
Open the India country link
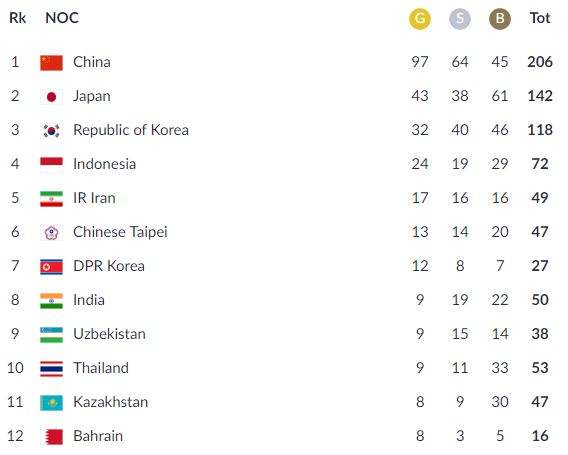(89, 300)
